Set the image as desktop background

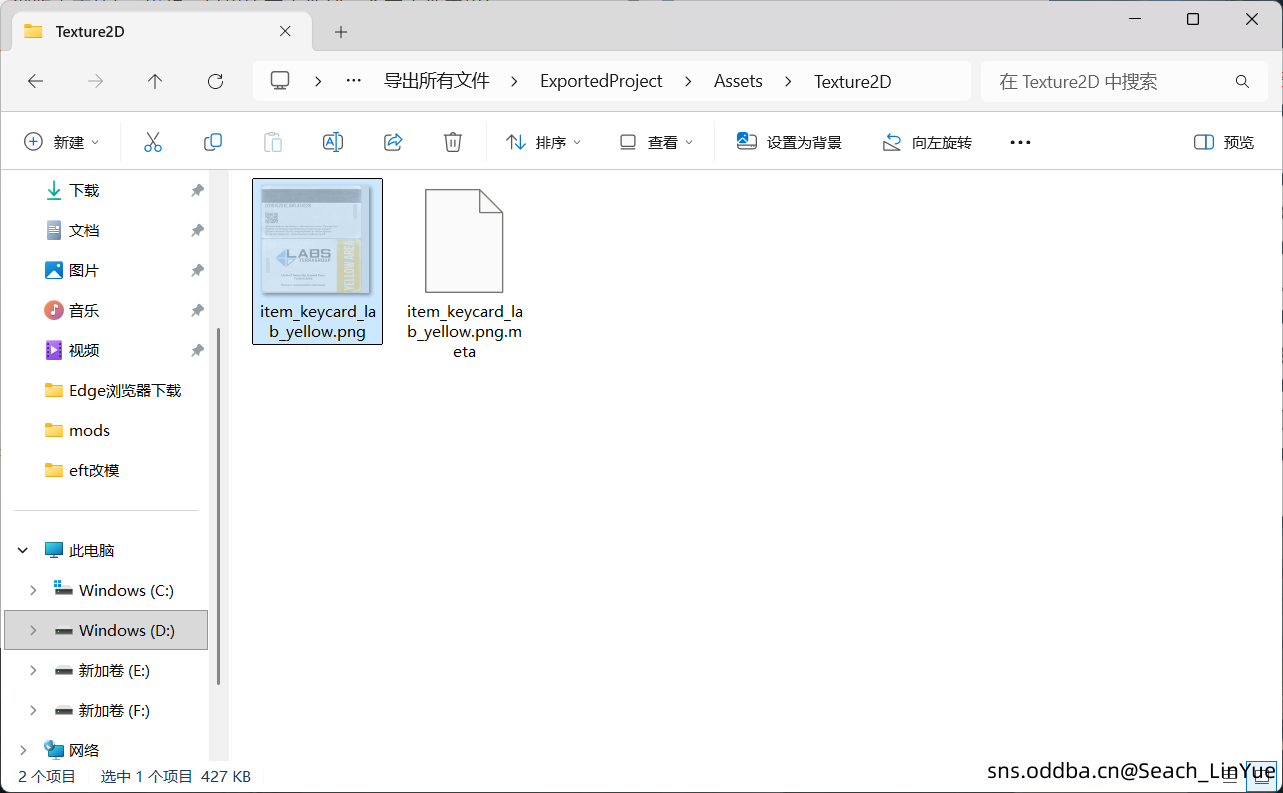(x=789, y=142)
